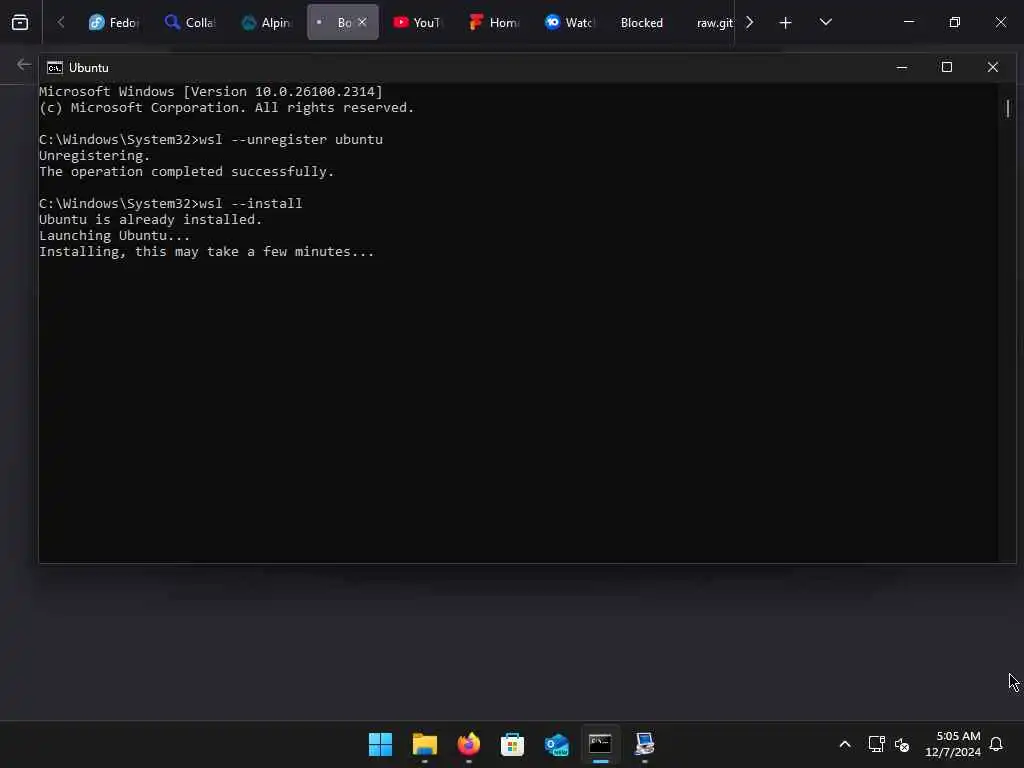Open a new browser tab

click(786, 23)
